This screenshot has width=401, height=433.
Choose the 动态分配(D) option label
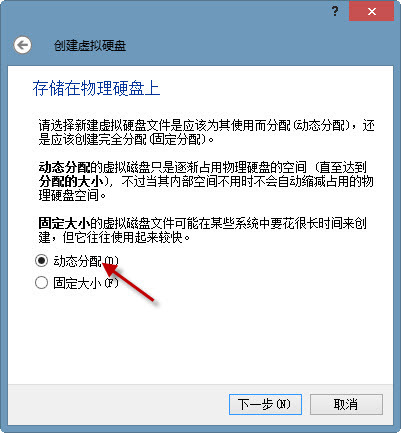[86, 261]
